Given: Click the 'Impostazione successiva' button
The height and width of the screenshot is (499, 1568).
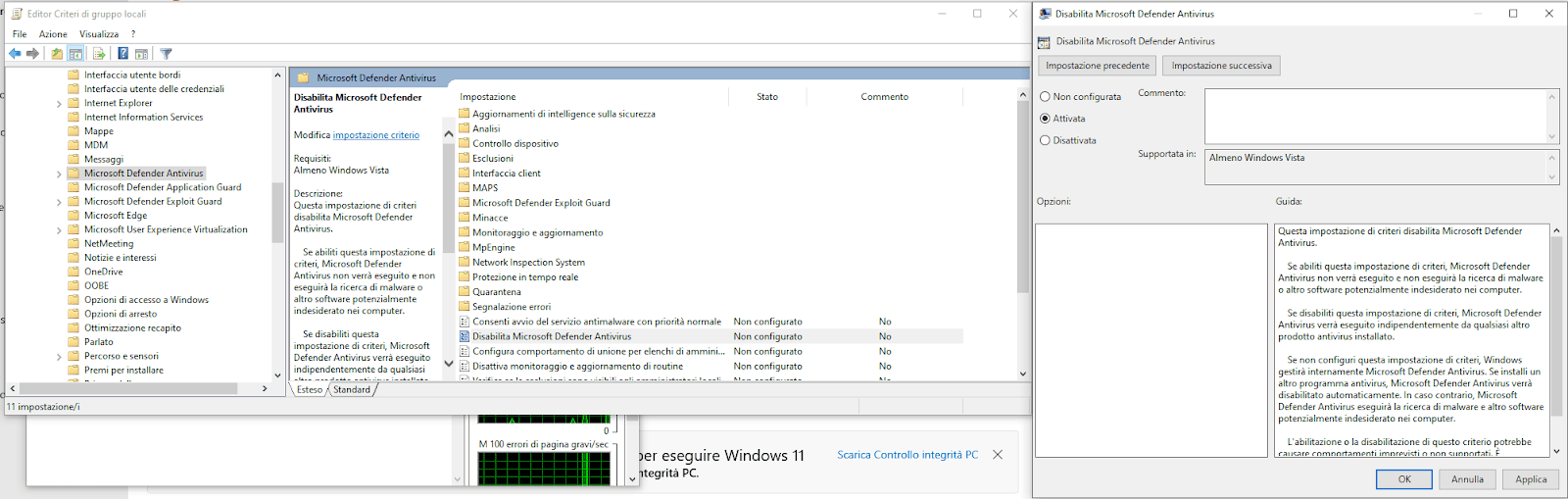Looking at the screenshot, I should pos(1221,66).
